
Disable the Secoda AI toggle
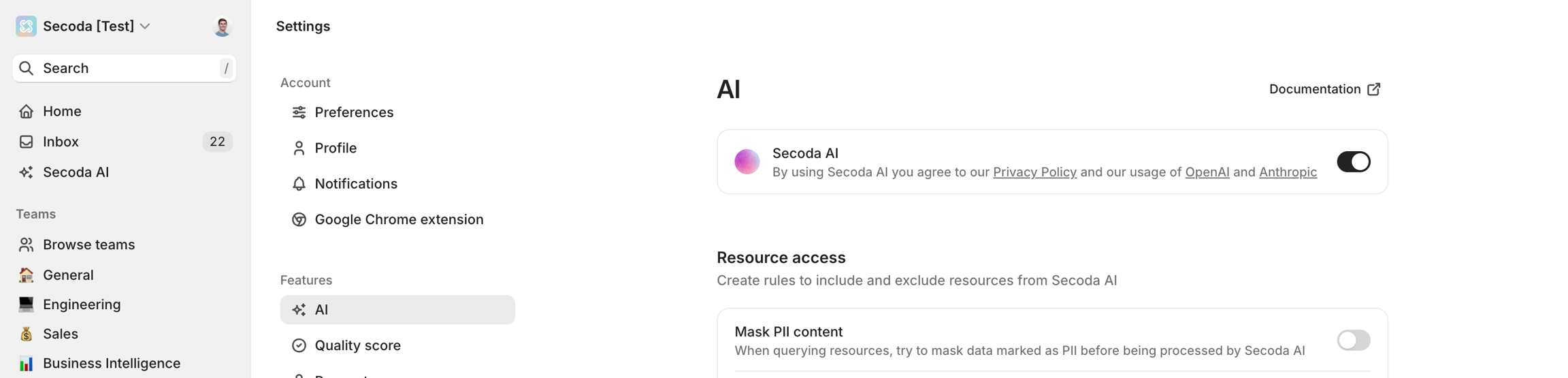[1353, 162]
